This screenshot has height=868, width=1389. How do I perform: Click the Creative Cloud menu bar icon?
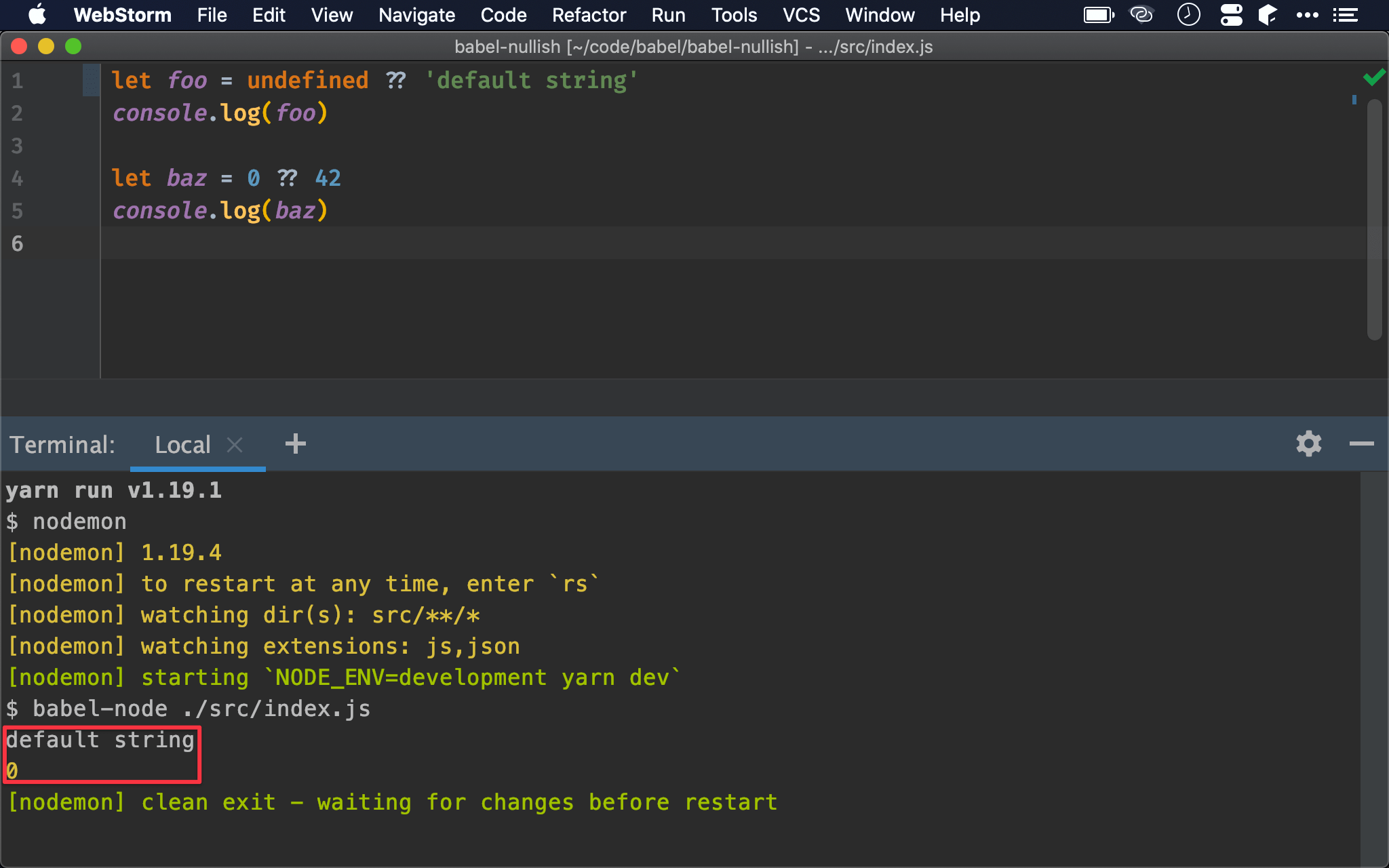click(1142, 15)
